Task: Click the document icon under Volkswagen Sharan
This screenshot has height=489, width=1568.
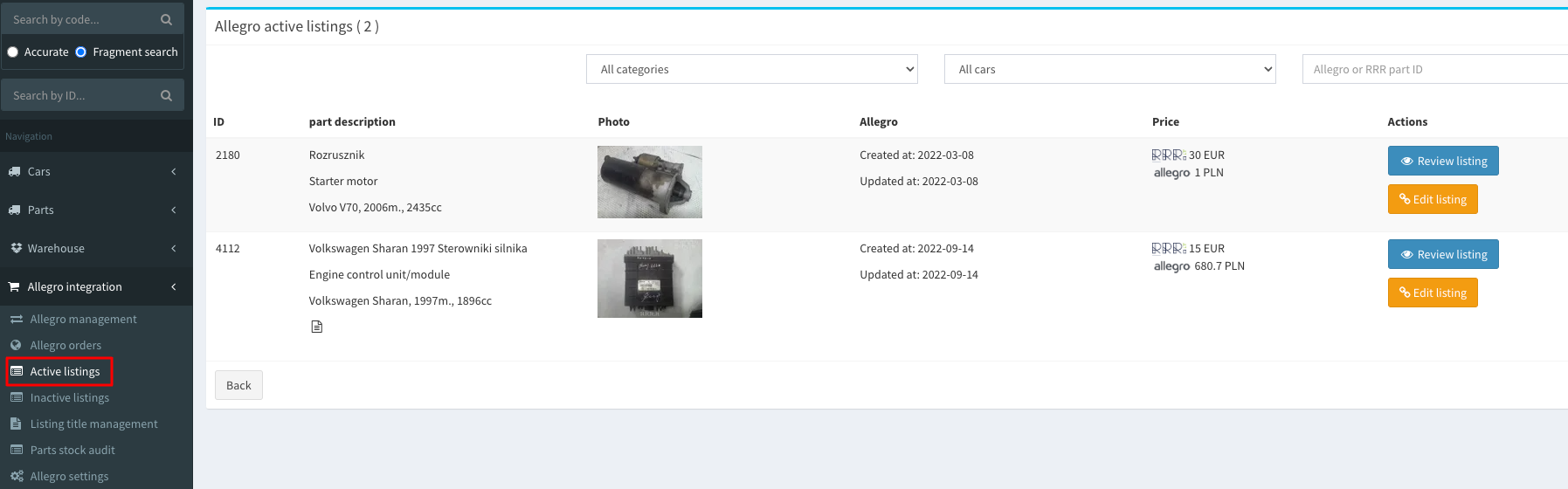Action: [317, 327]
